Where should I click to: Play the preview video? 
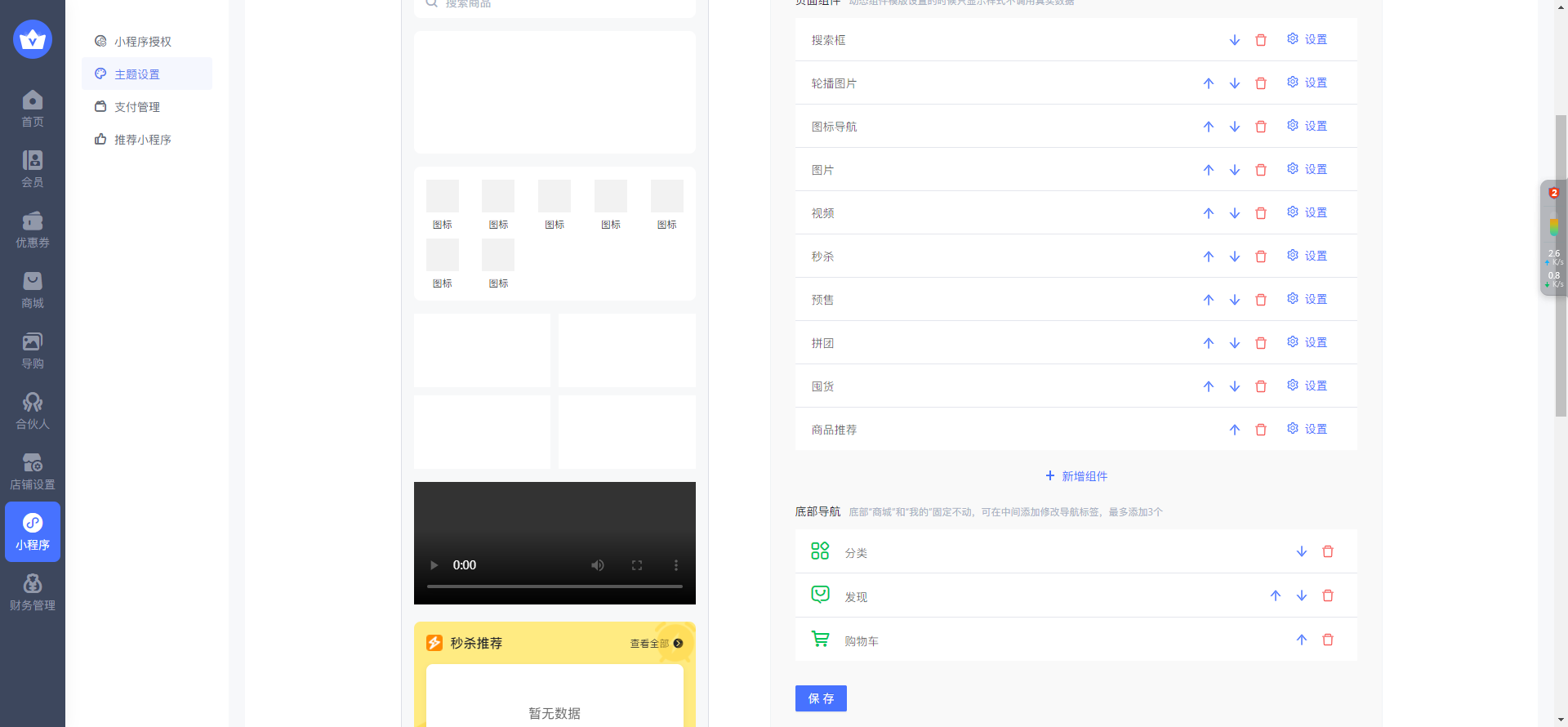point(434,565)
